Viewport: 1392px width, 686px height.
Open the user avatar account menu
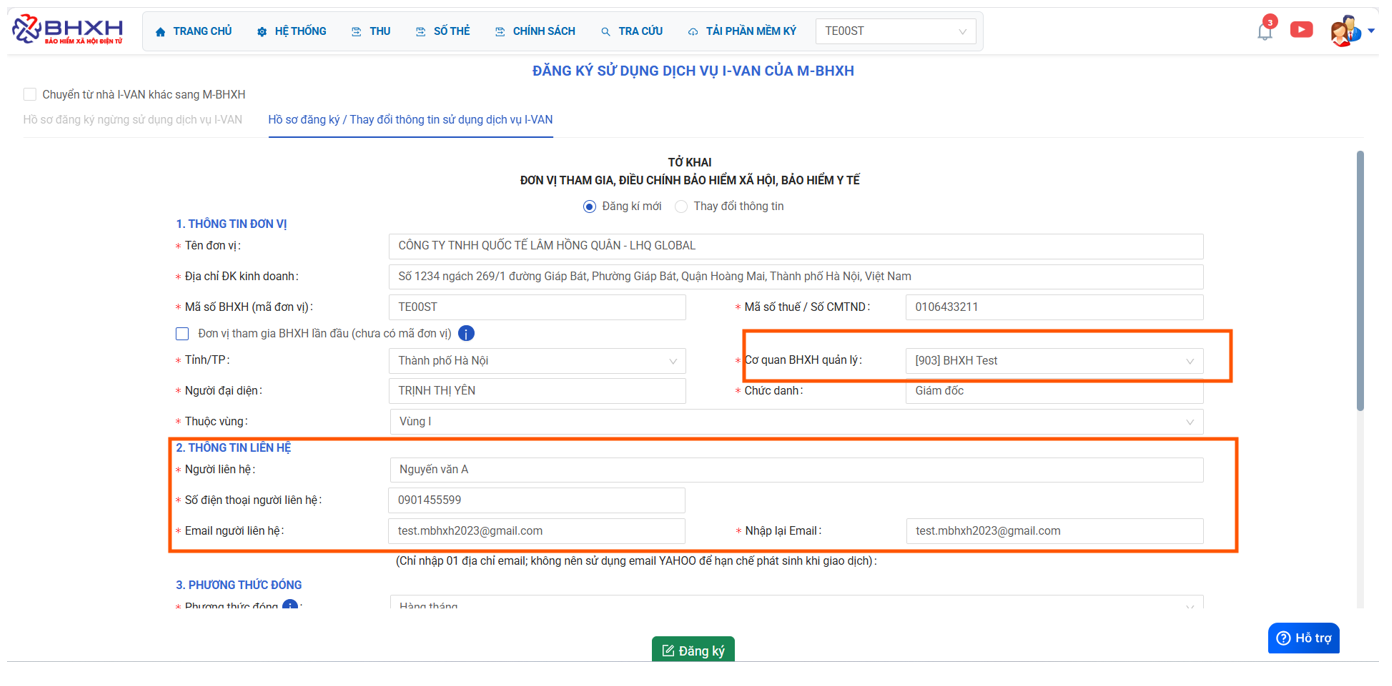pos(1345,31)
